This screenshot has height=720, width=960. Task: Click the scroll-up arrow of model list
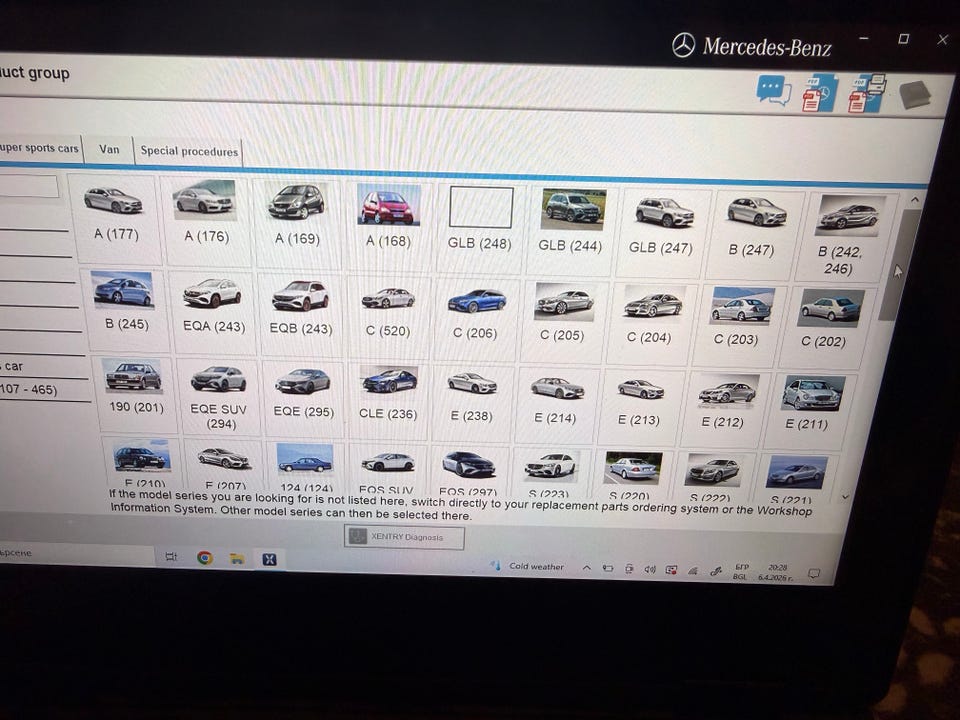tap(915, 200)
